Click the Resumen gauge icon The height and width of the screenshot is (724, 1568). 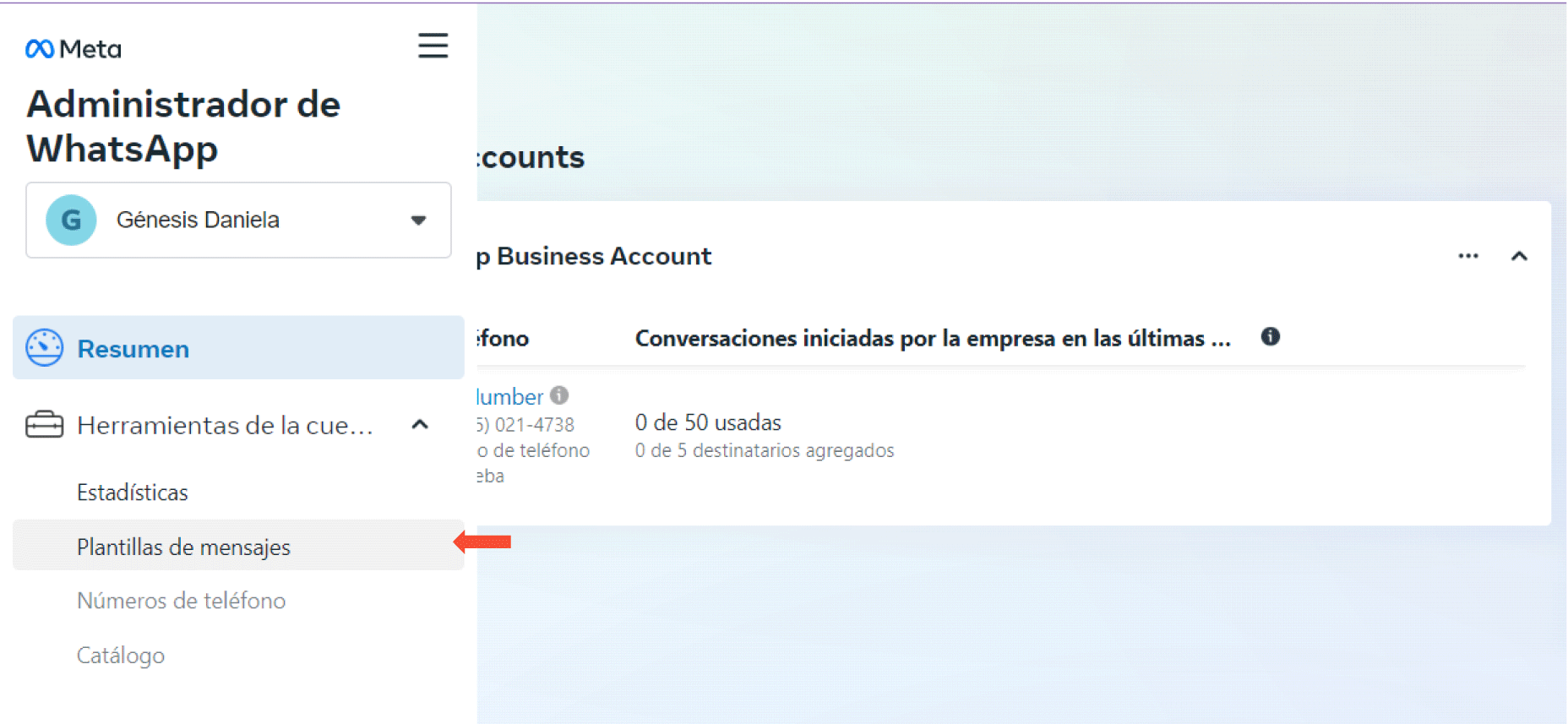click(44, 348)
